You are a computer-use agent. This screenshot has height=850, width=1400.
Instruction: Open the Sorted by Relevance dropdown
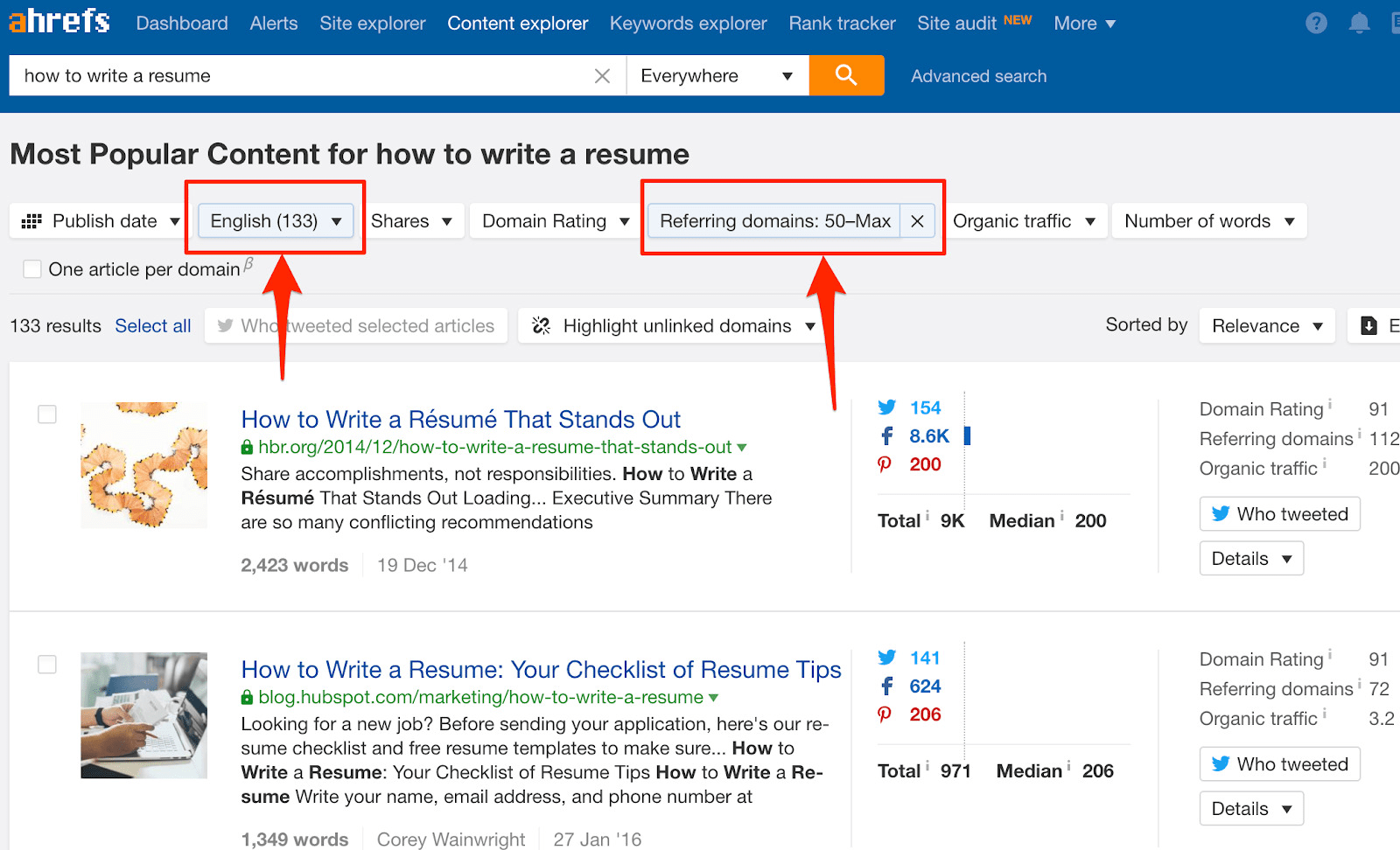click(1266, 326)
